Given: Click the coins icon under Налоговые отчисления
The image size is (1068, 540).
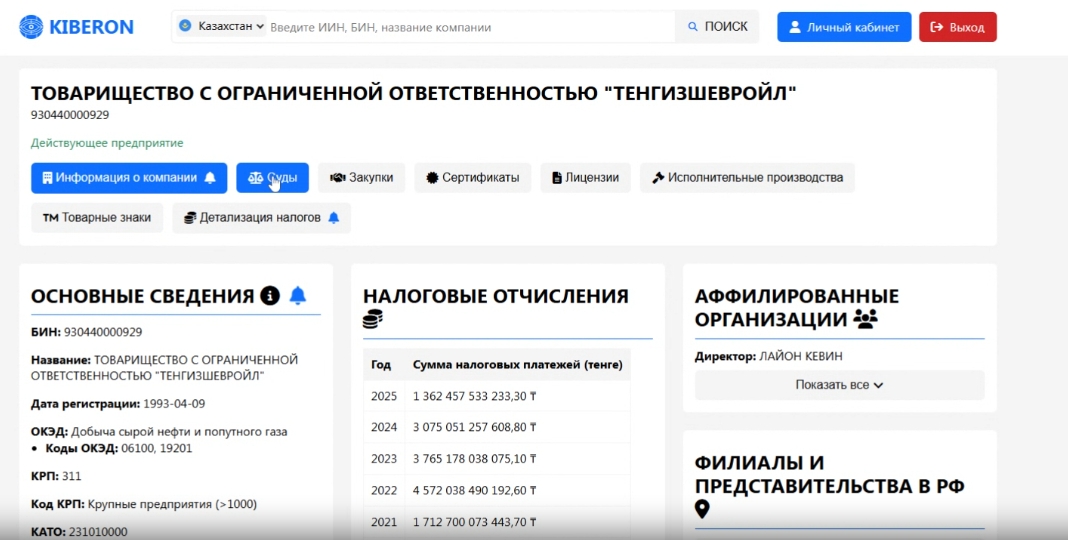Looking at the screenshot, I should (x=373, y=319).
